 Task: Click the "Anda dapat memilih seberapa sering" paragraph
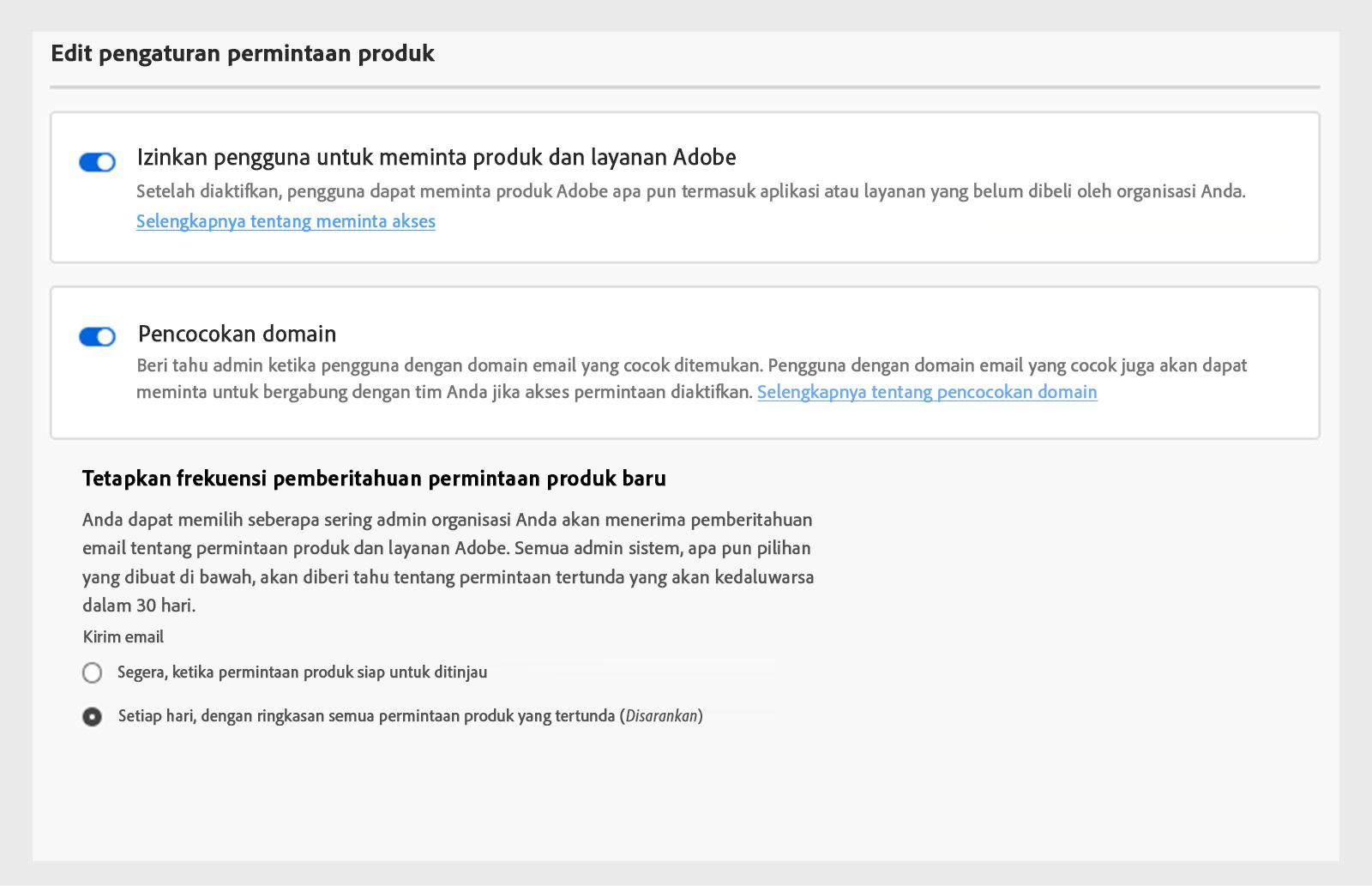pyautogui.click(x=447, y=520)
